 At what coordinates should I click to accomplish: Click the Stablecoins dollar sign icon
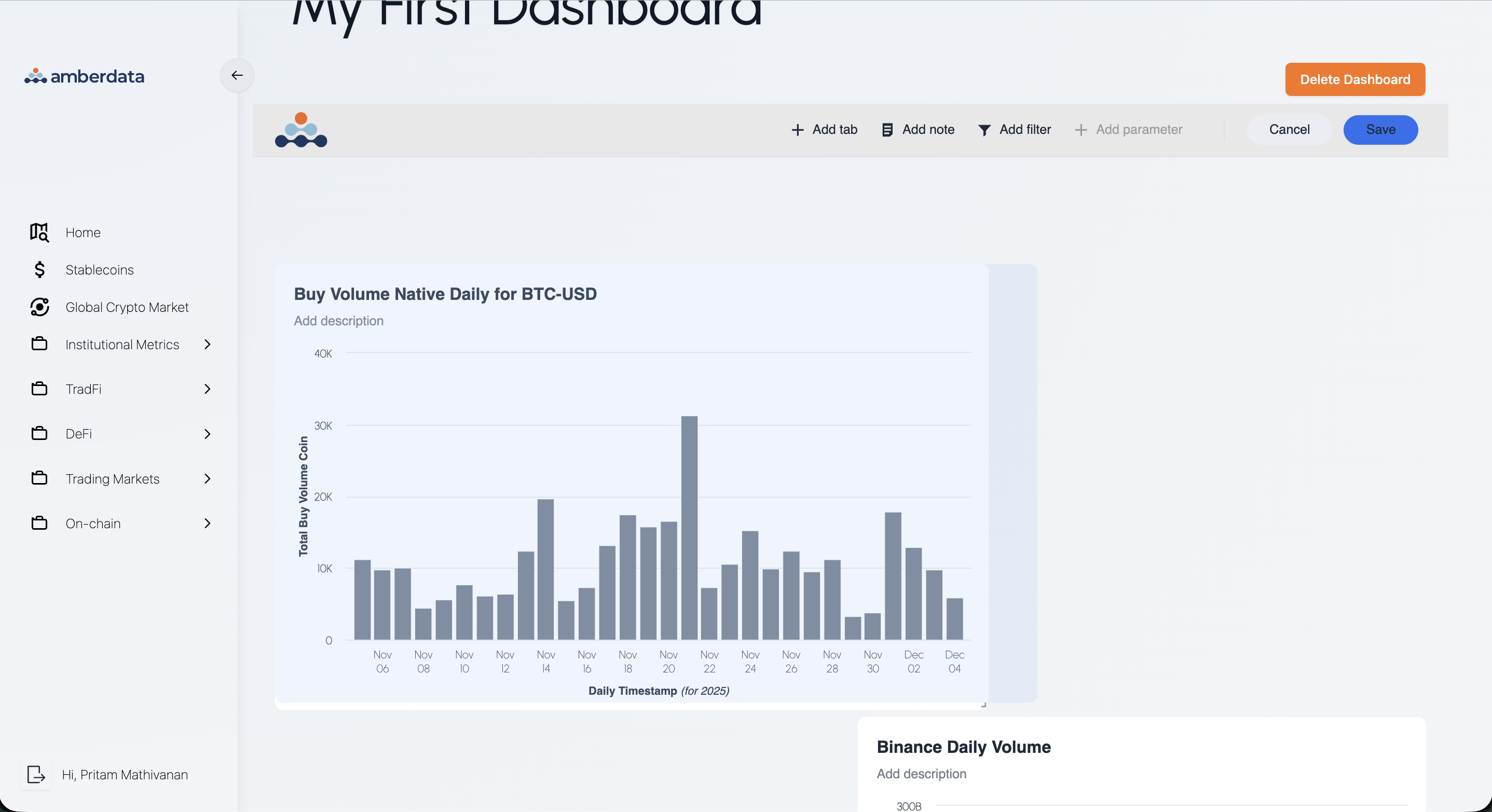pos(39,270)
